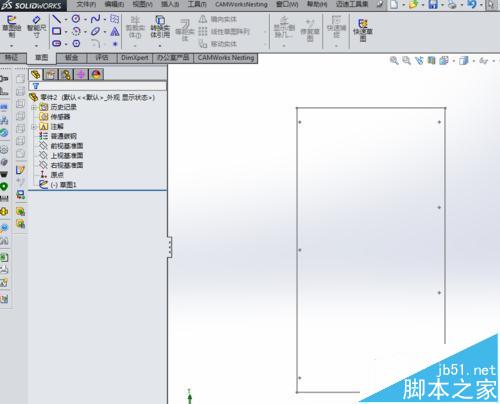Switch to the 钣金 tab
The image size is (500, 404).
(x=72, y=58)
